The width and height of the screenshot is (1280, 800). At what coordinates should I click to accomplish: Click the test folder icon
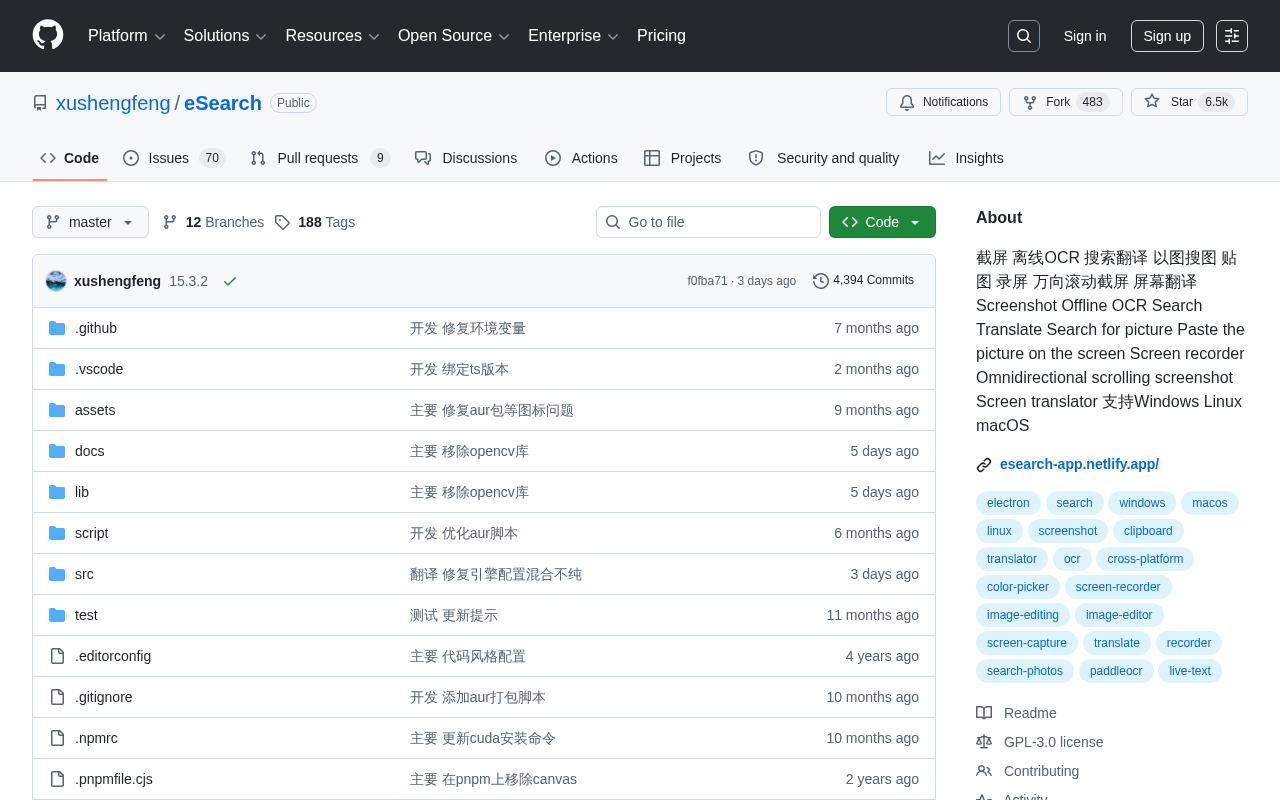coord(57,615)
